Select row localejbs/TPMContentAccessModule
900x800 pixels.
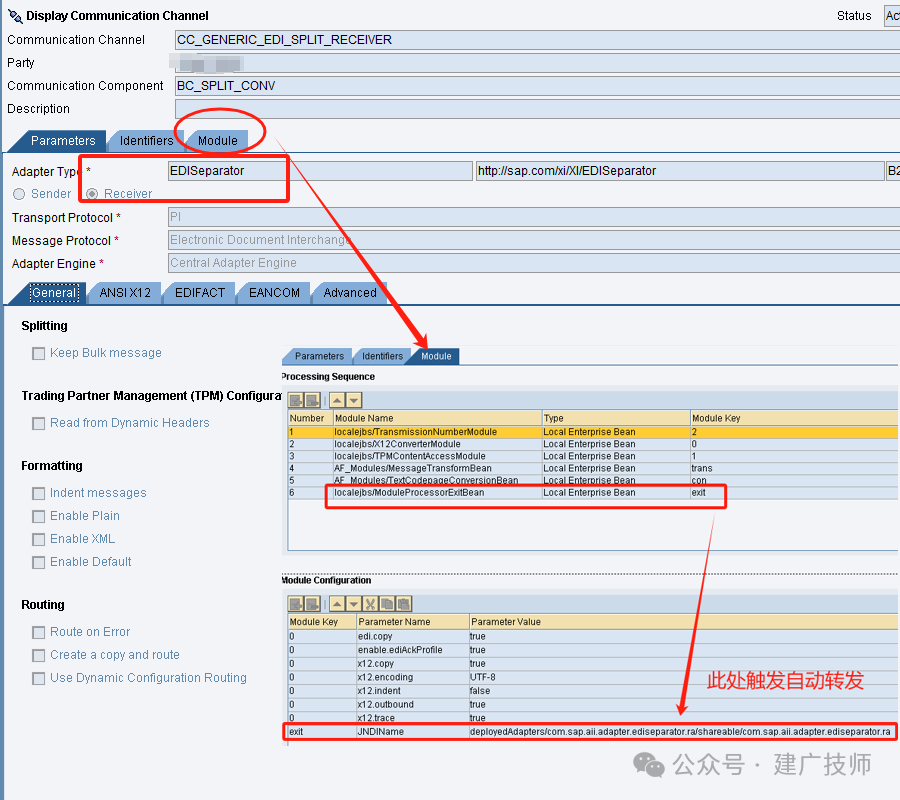point(593,456)
